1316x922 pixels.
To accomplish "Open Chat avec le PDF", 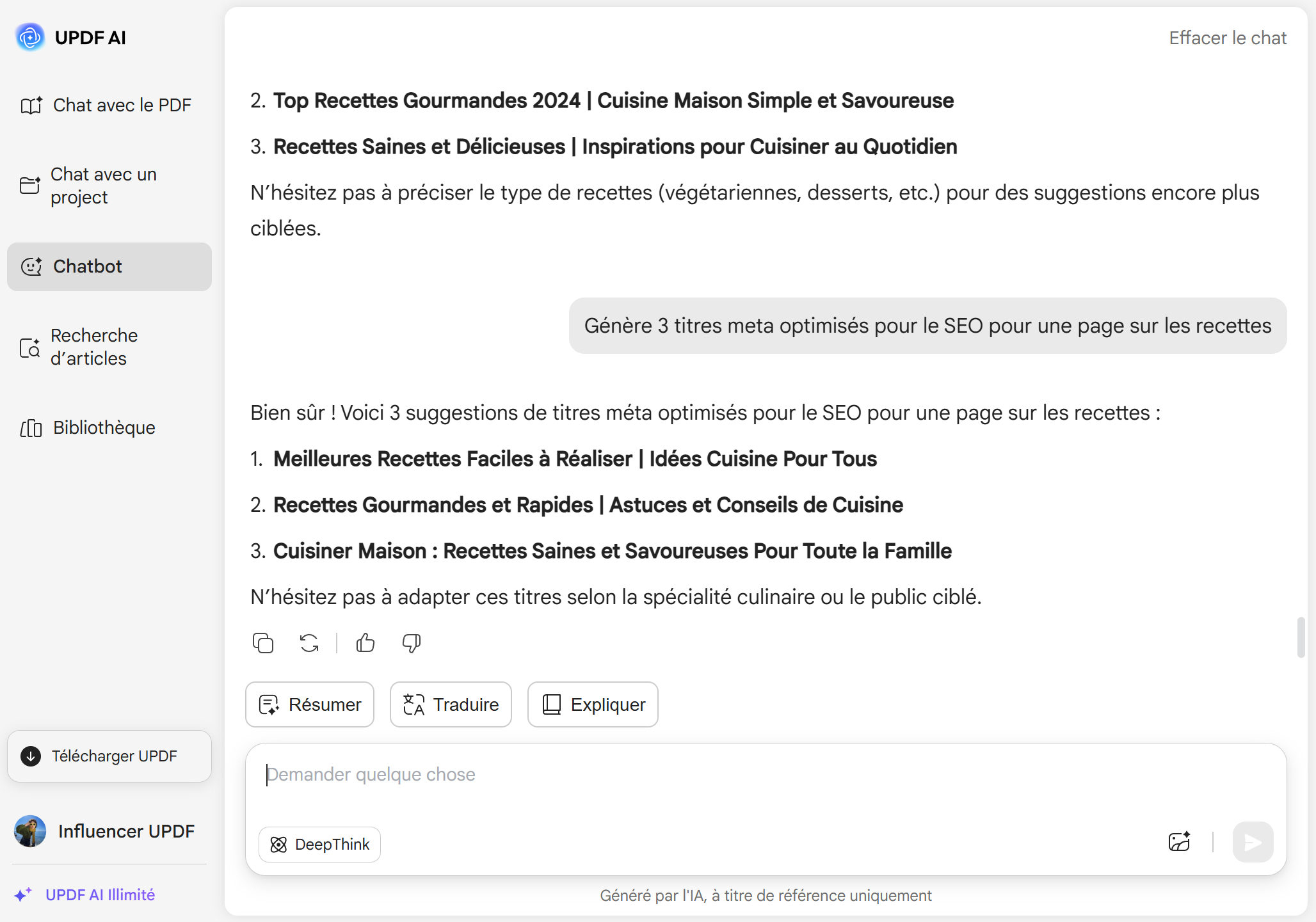I will point(109,105).
